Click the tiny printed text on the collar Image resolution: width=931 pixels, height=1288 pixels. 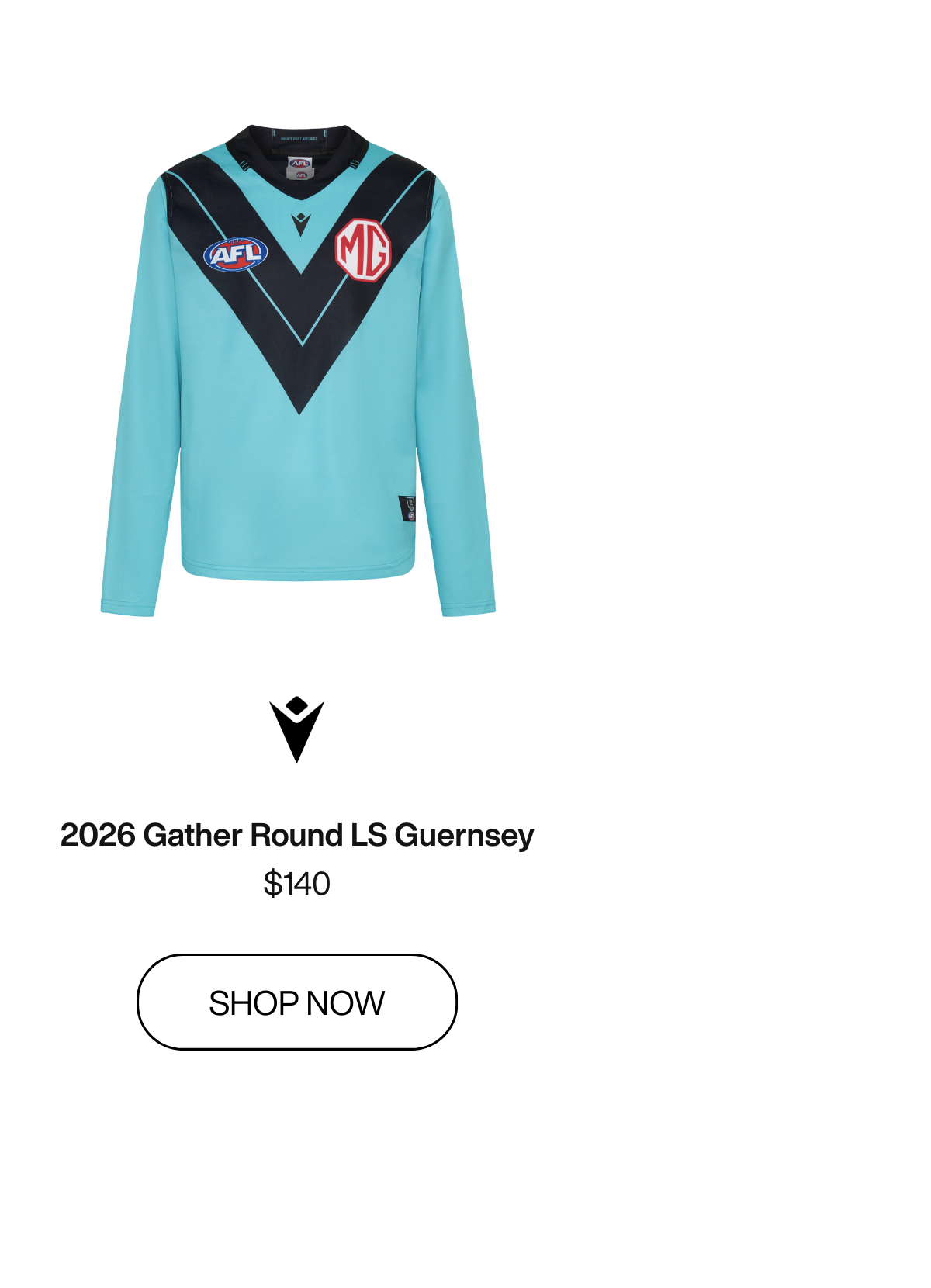[299, 138]
